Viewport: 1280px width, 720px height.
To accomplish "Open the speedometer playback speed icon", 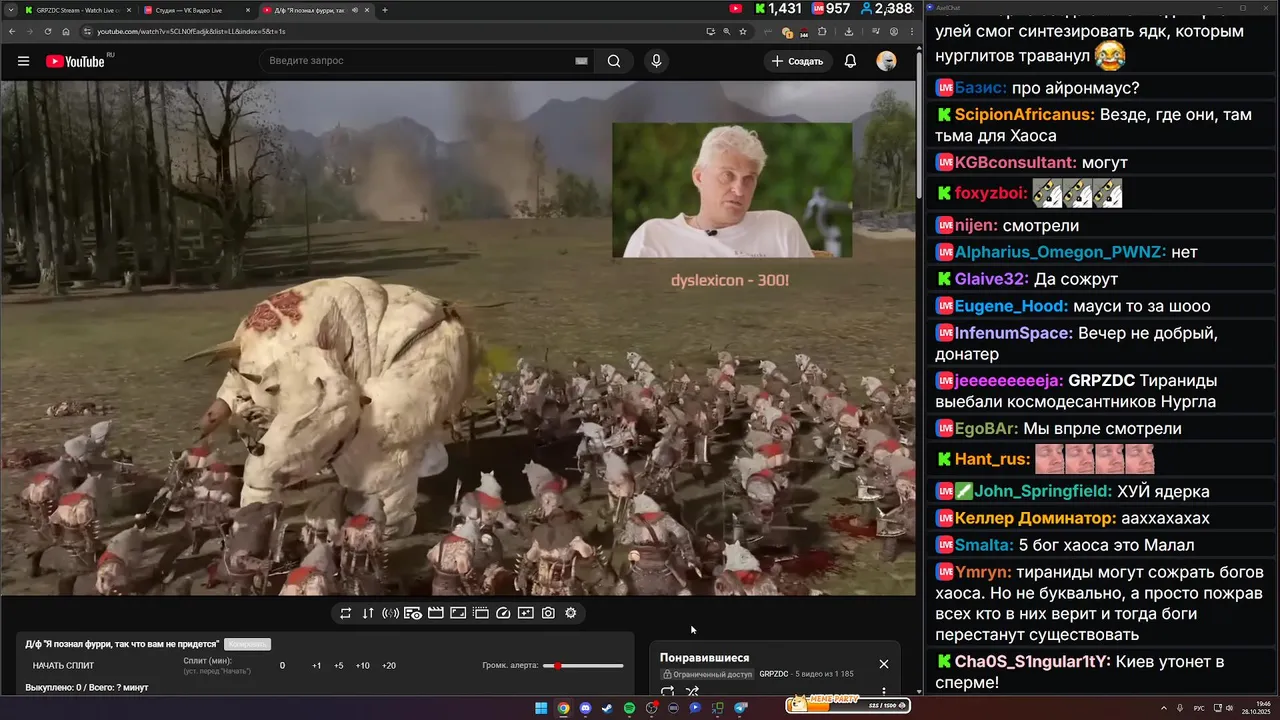I will point(503,613).
